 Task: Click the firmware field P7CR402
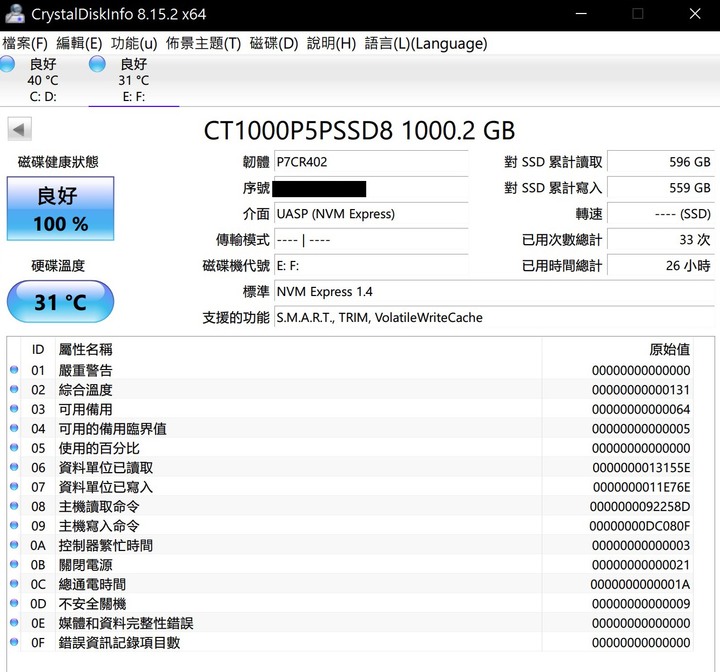click(x=371, y=162)
